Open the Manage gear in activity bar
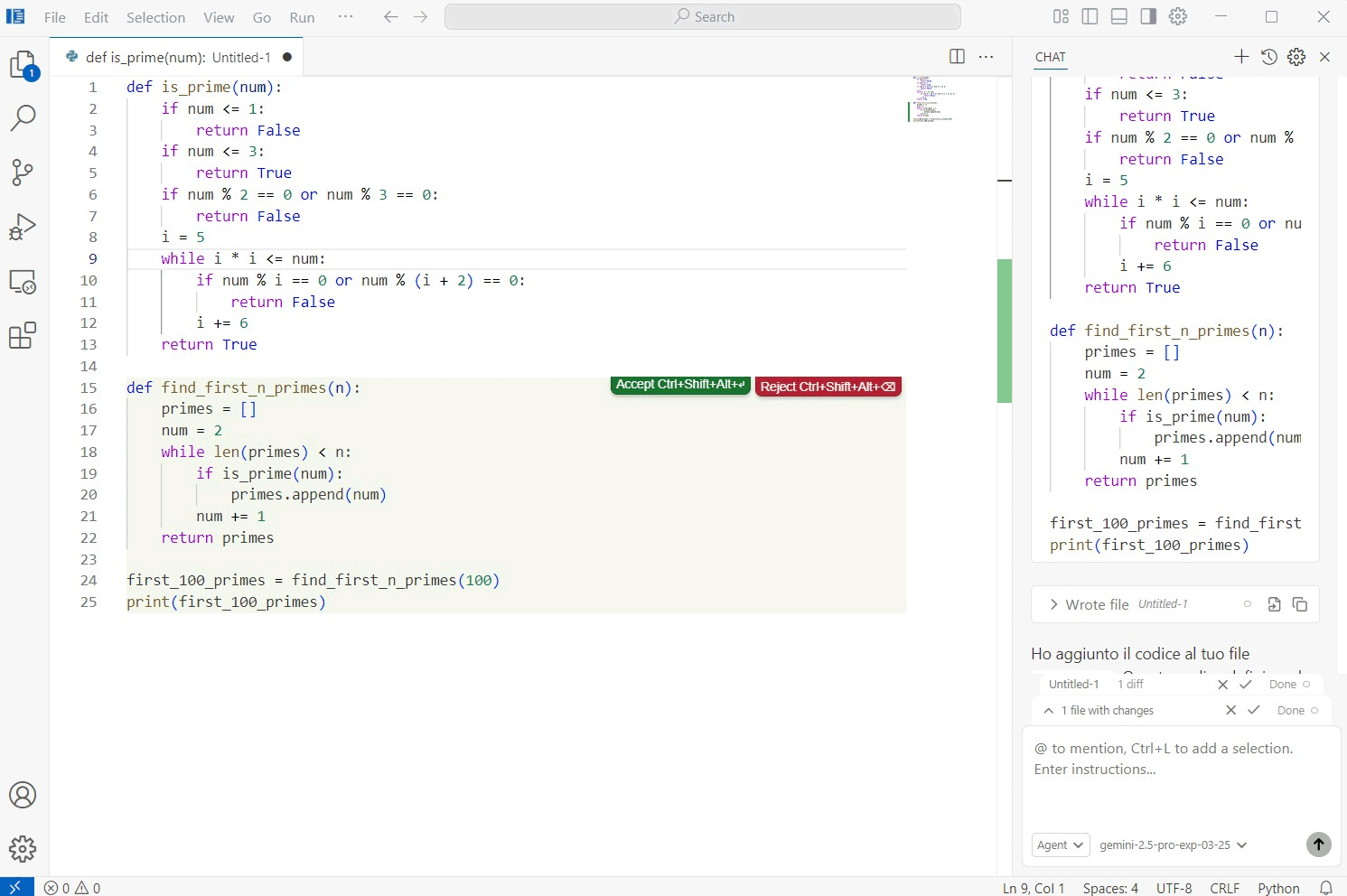This screenshot has width=1347, height=896. (x=23, y=849)
